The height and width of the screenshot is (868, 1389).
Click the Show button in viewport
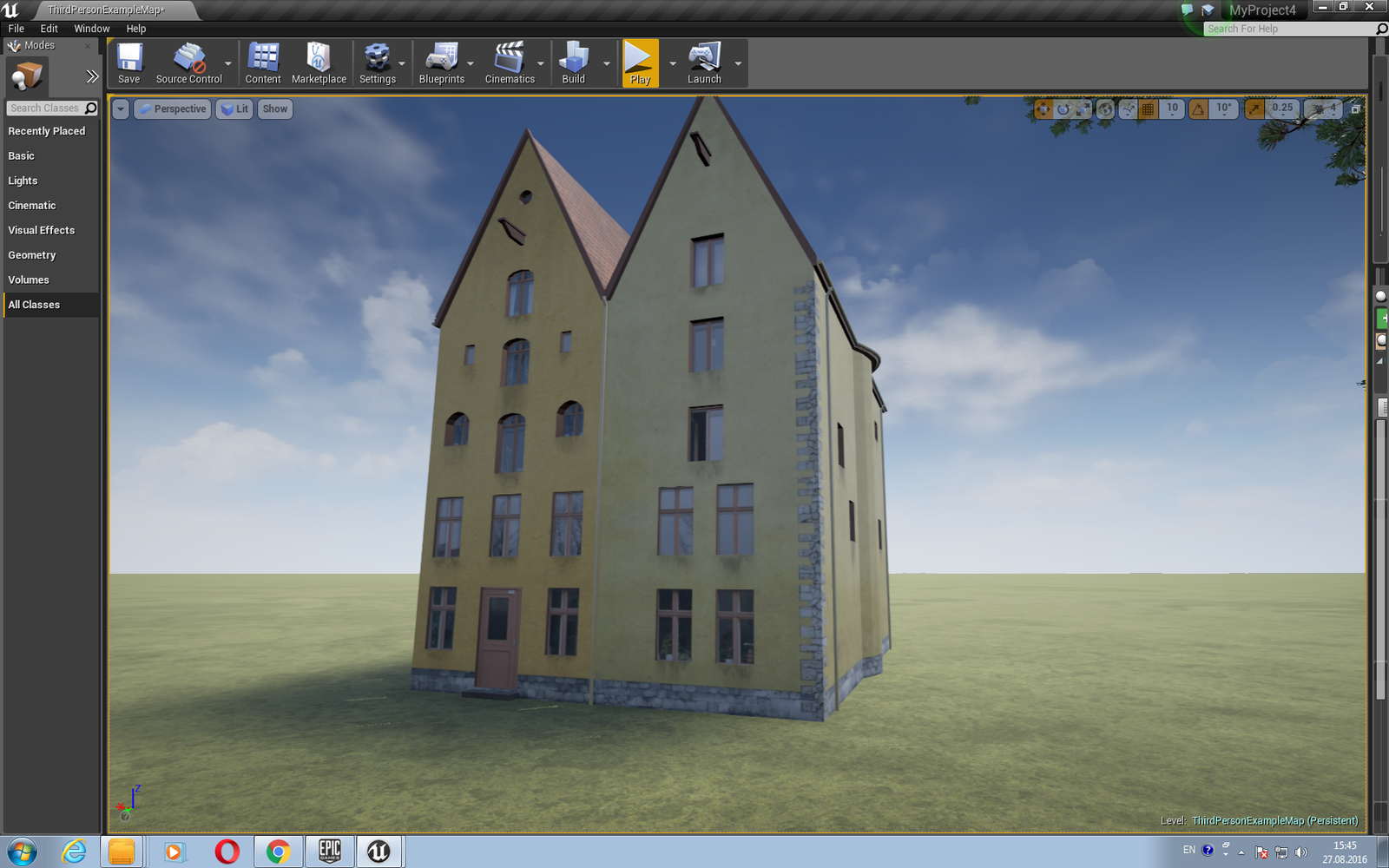(x=275, y=109)
